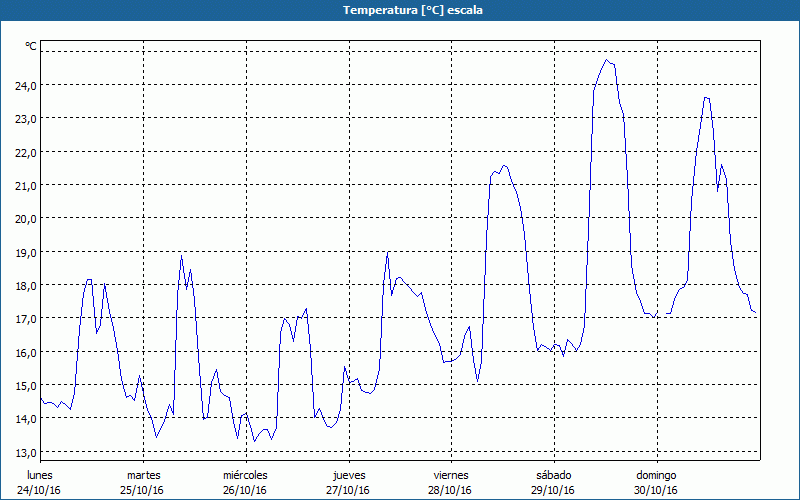The height and width of the screenshot is (500, 800).
Task: Click the 24,0 value on the temperature axis
Action: tap(24, 85)
